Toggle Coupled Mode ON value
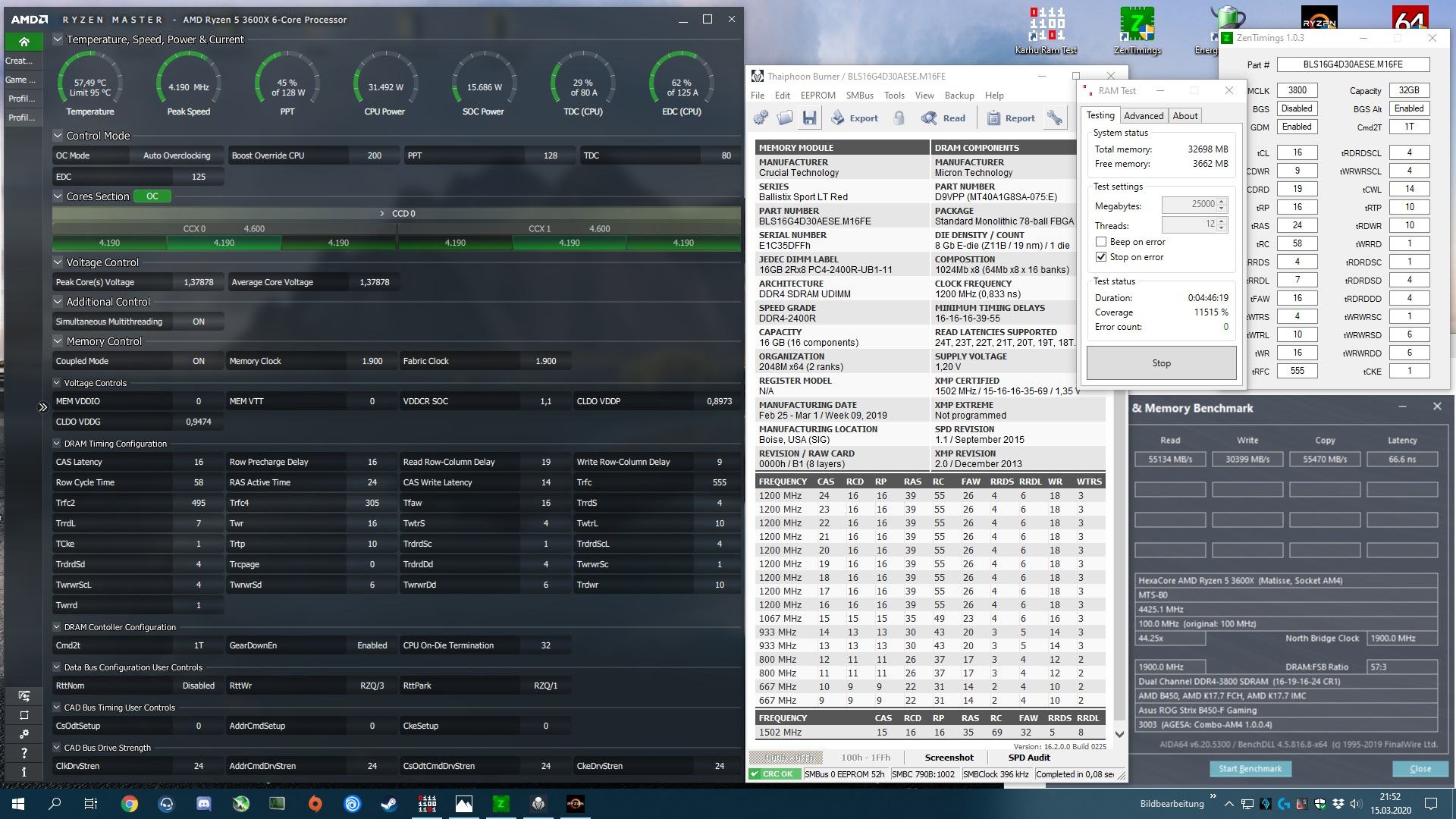The image size is (1456, 819). point(199,361)
